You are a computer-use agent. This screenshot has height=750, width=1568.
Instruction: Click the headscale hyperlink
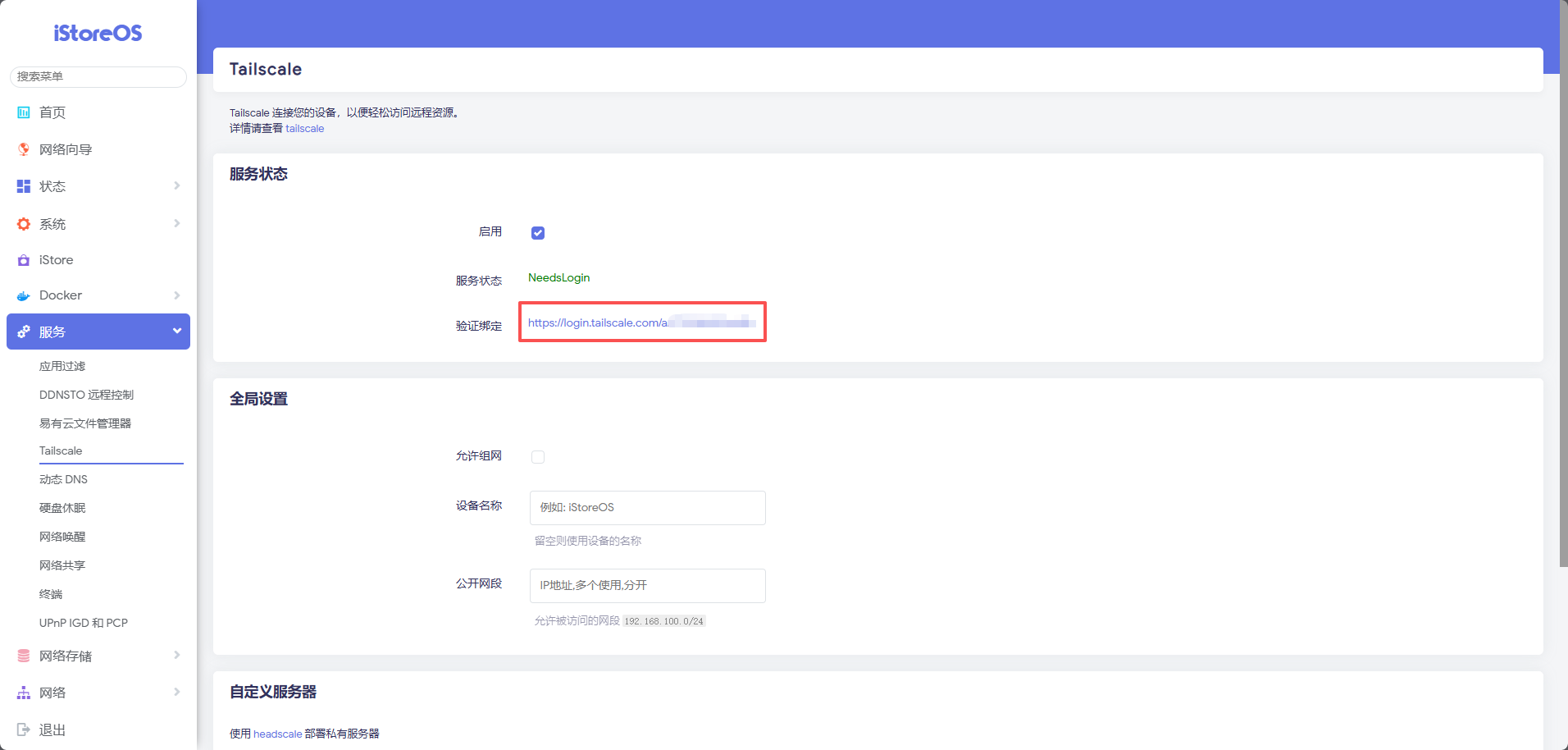pyautogui.click(x=277, y=734)
